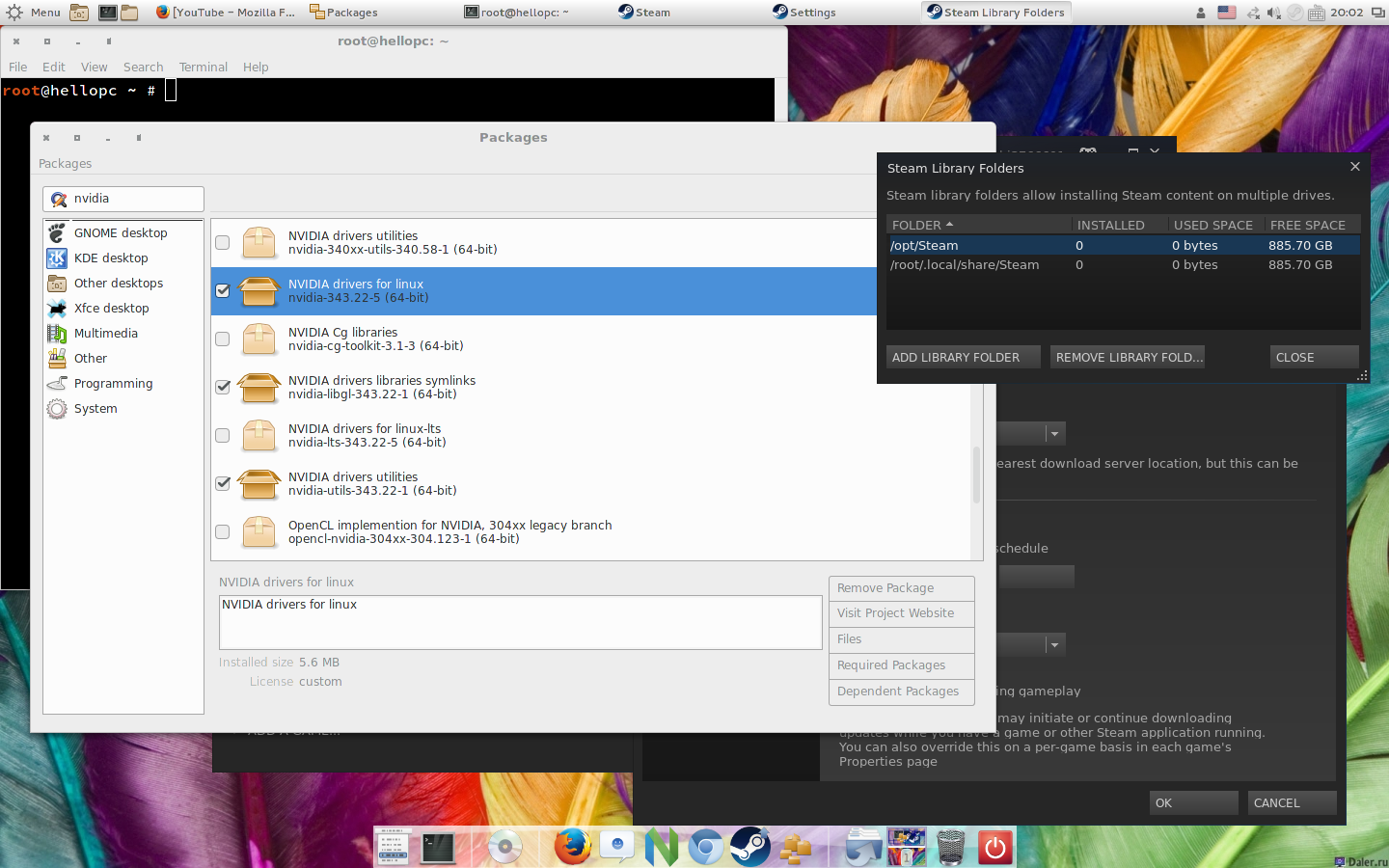
Task: Click the muted volume tray icon
Action: point(1273,13)
